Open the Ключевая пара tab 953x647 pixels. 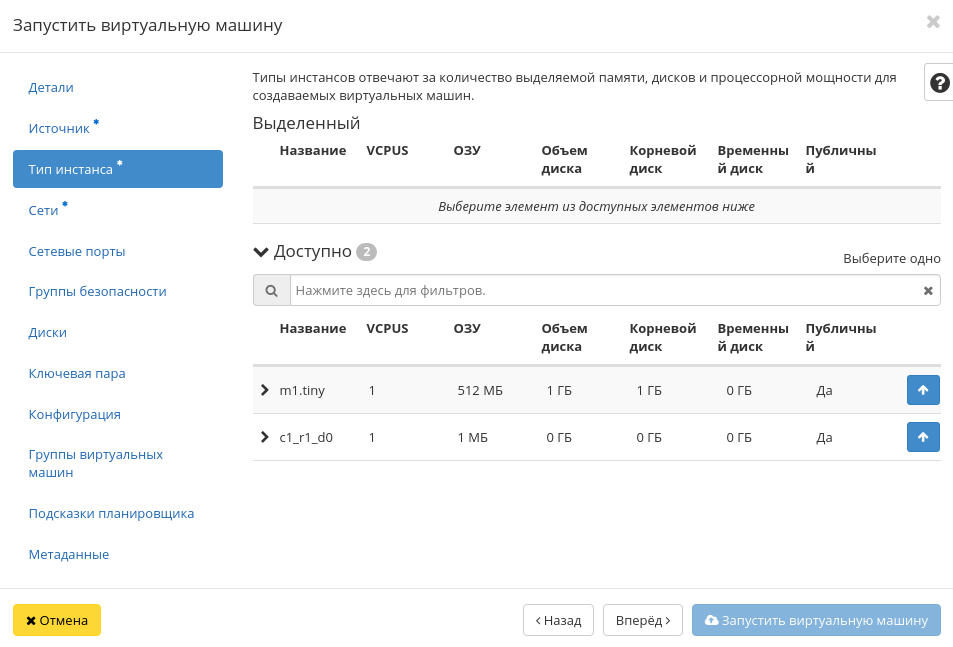coord(77,374)
